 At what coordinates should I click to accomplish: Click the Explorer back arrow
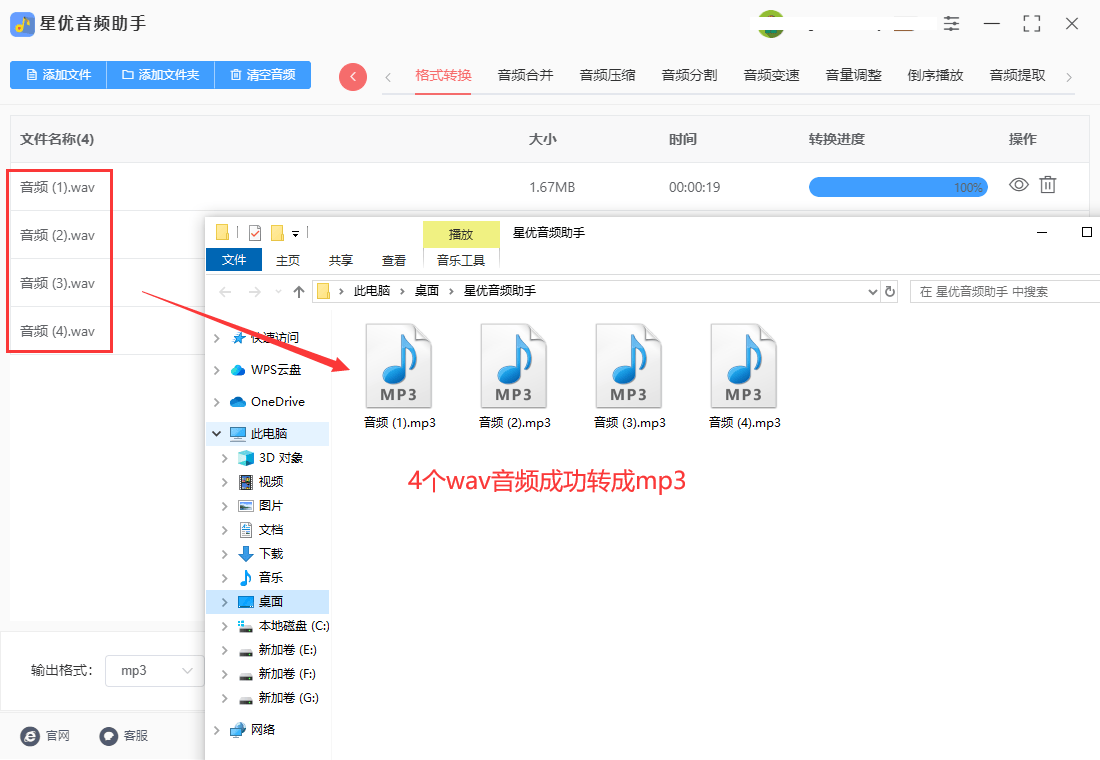[x=225, y=291]
